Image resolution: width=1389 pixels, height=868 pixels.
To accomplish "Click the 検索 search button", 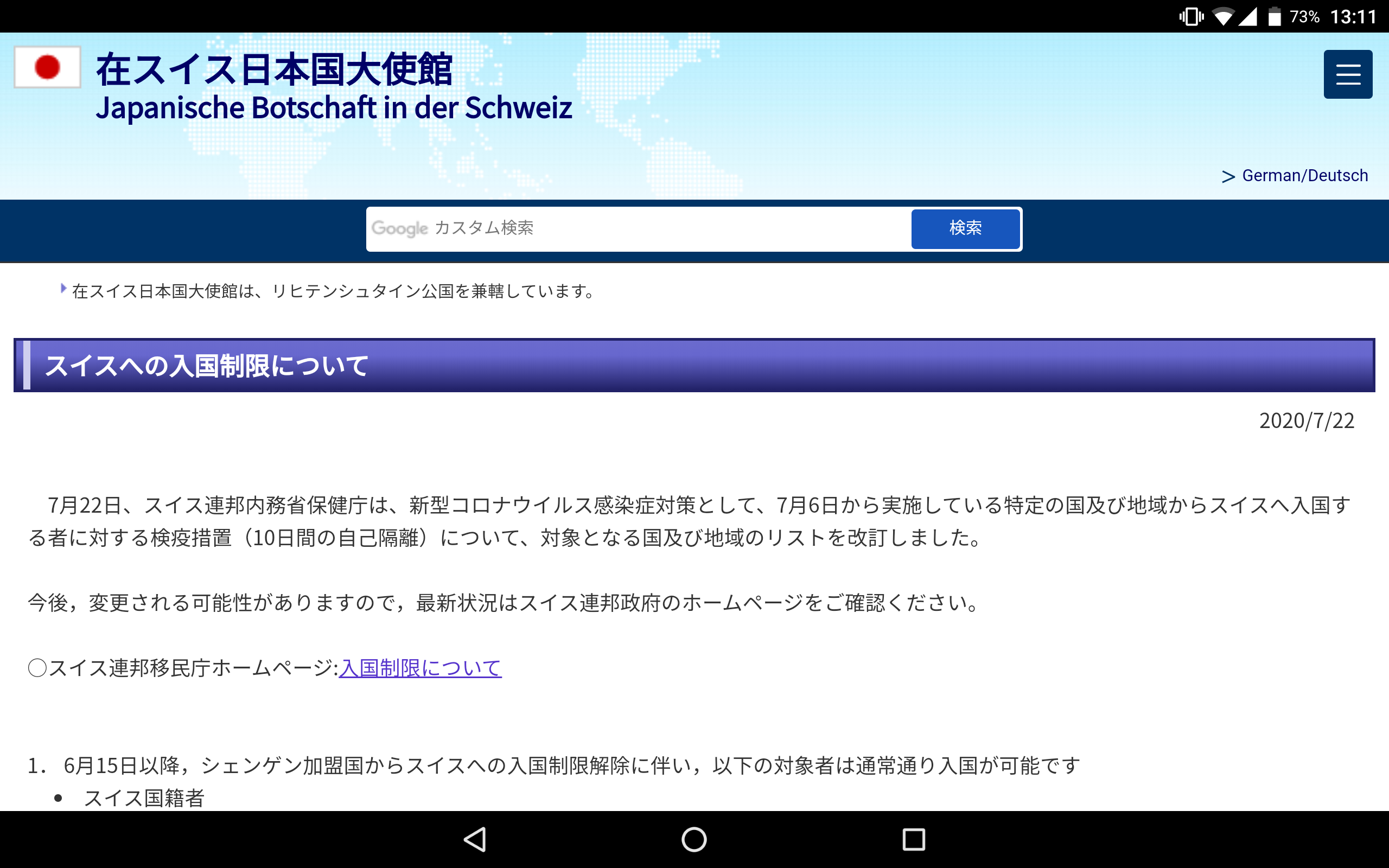I will (965, 228).
